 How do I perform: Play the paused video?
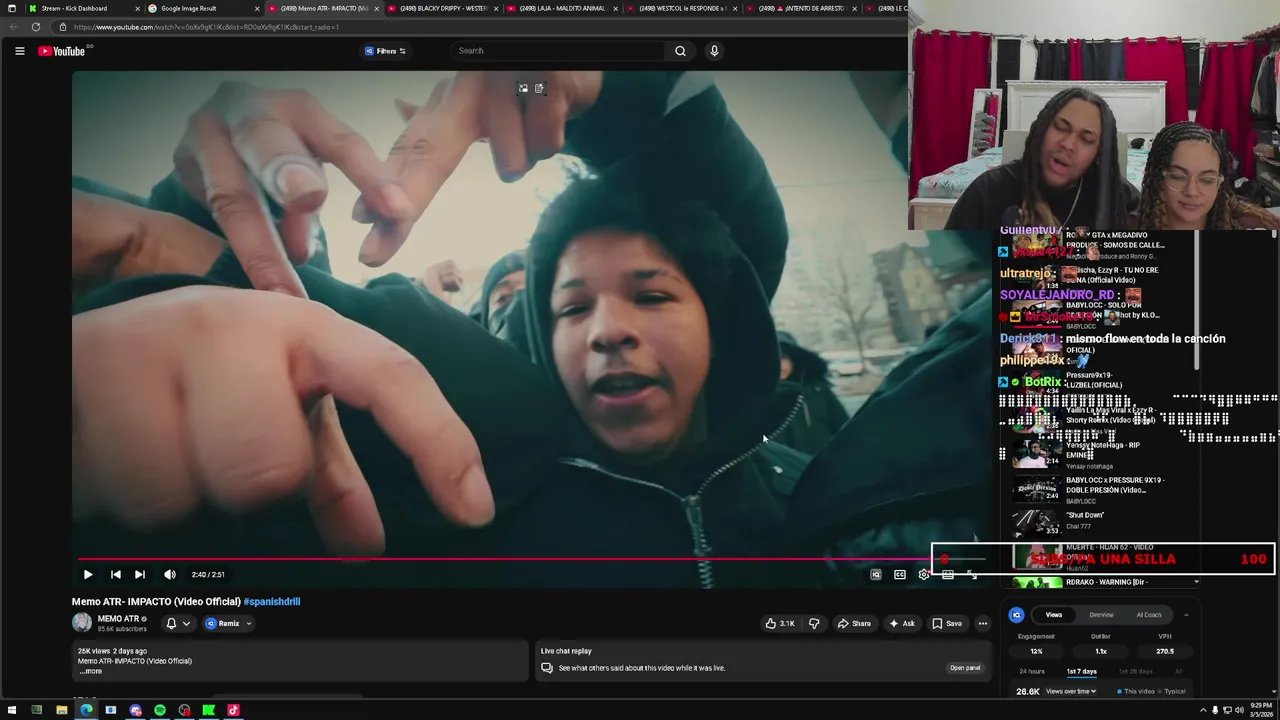pyautogui.click(x=88, y=574)
